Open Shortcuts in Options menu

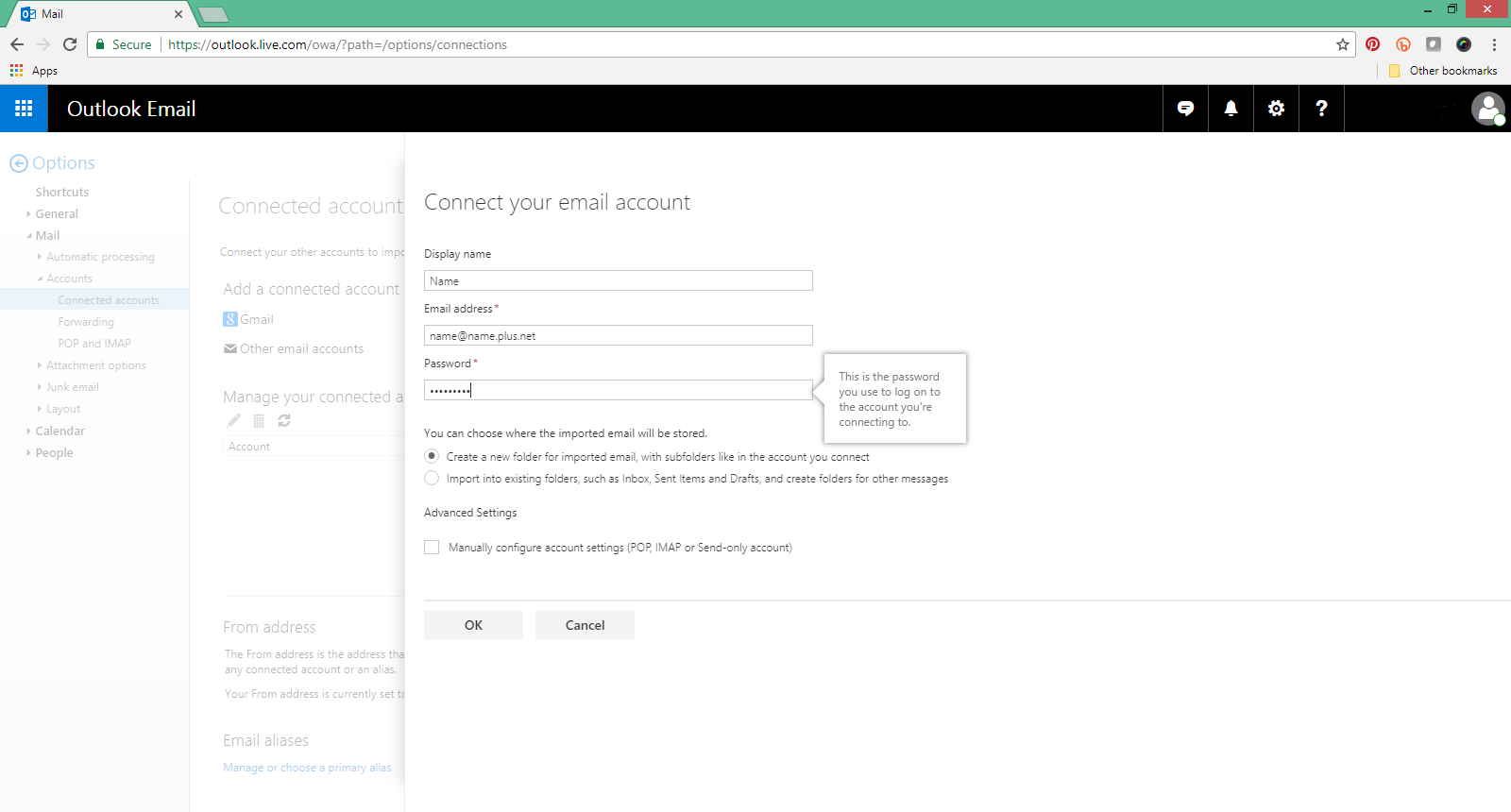61,193
